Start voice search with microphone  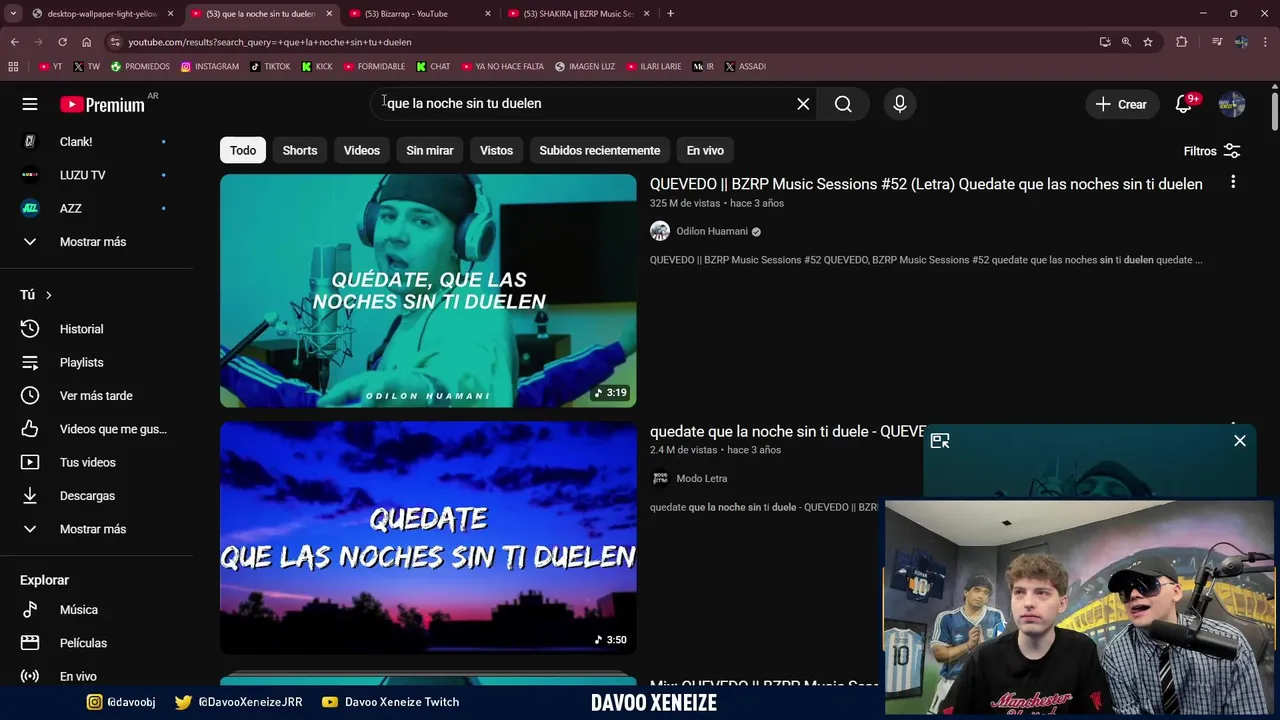pyautogui.click(x=900, y=104)
